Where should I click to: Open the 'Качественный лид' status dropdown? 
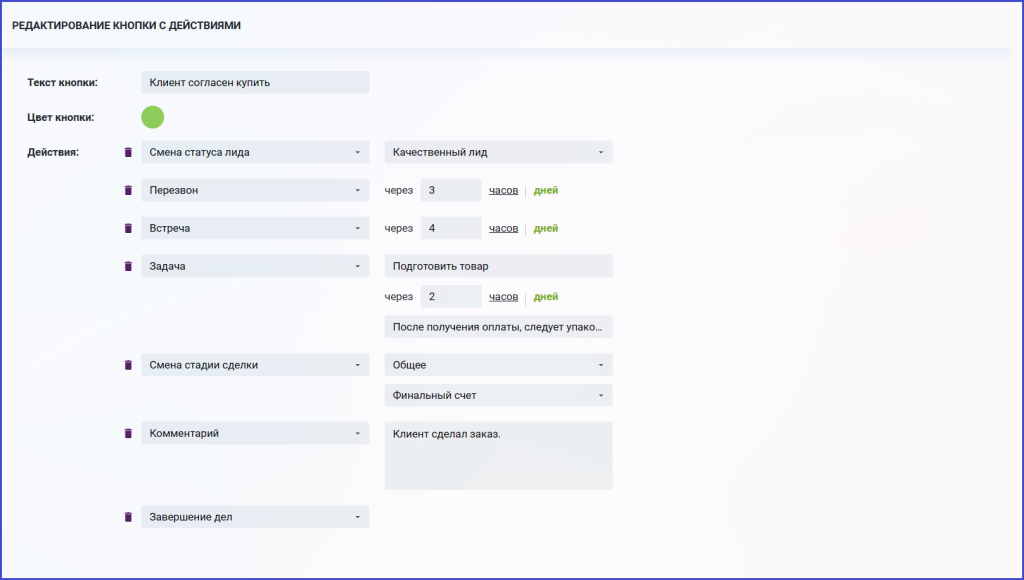pos(498,152)
